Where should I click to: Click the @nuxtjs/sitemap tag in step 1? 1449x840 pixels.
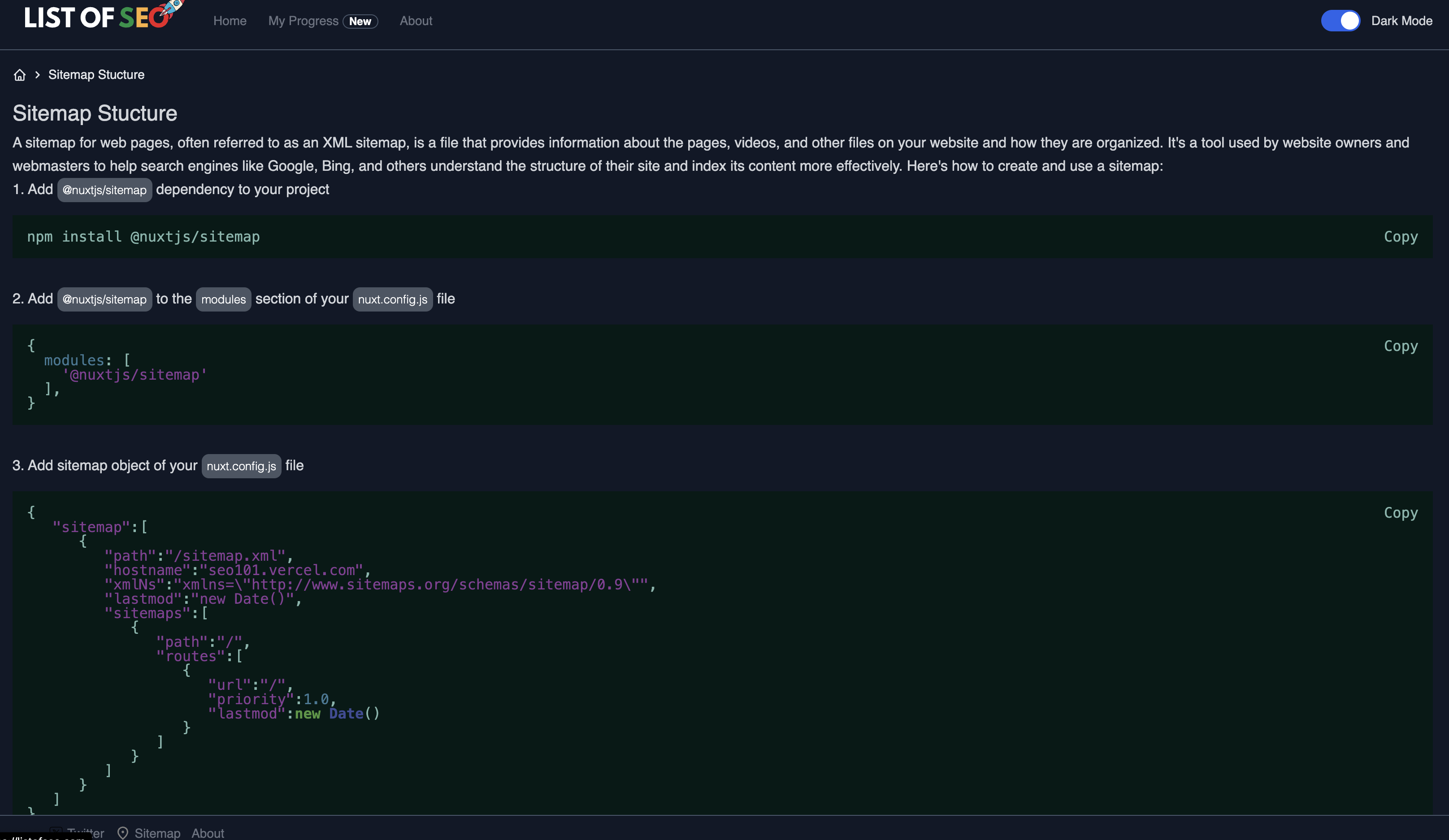pyautogui.click(x=104, y=190)
